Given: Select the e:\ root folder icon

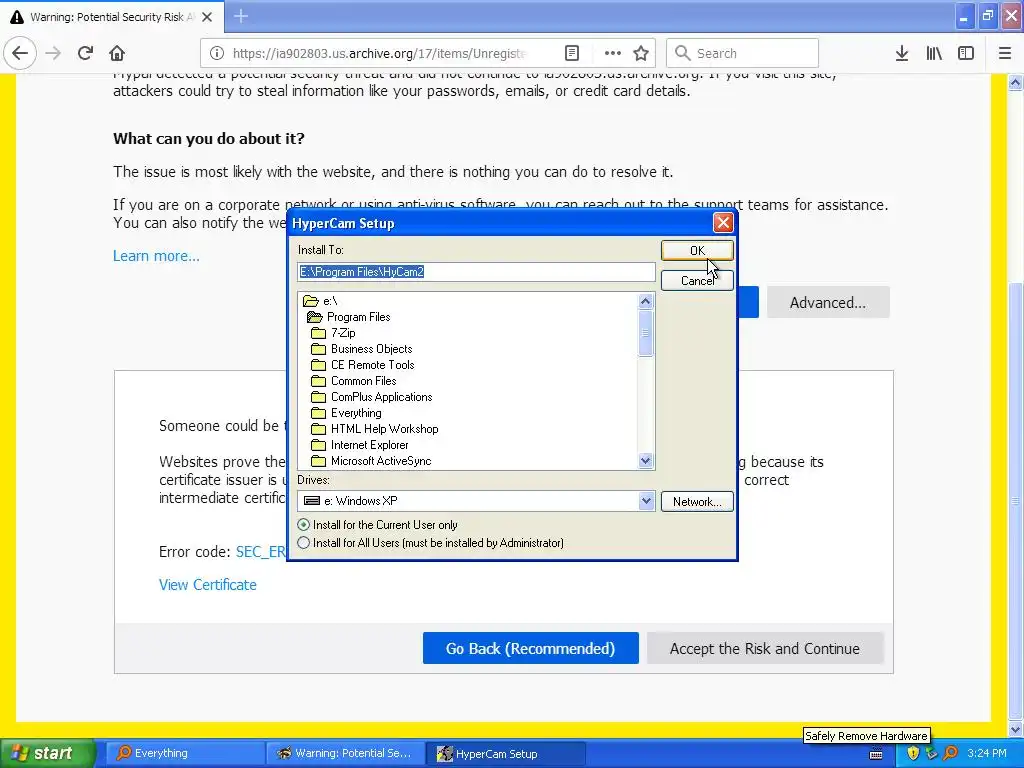Looking at the screenshot, I should point(311,301).
